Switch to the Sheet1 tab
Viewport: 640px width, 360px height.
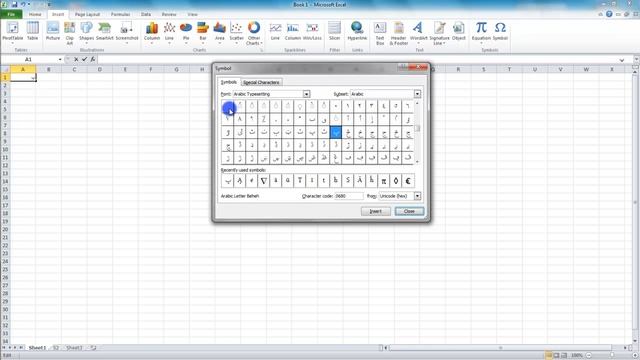click(37, 348)
